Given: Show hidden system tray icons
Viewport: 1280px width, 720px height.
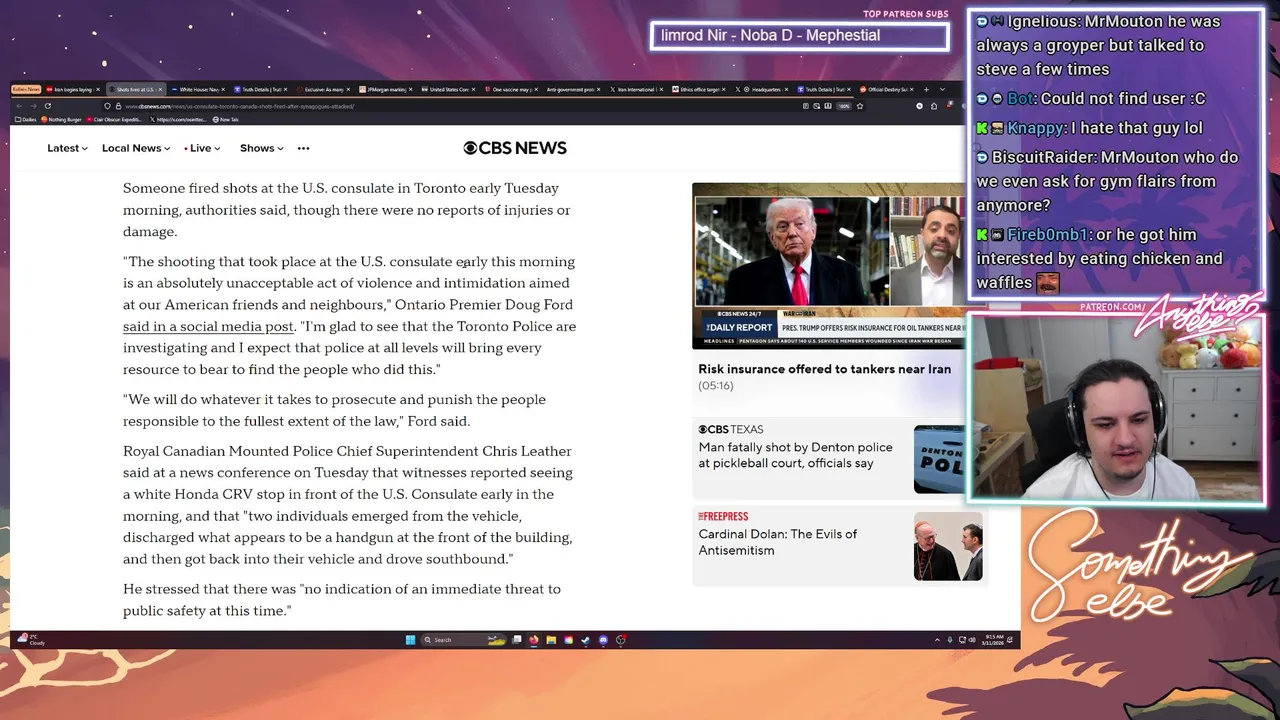Looking at the screenshot, I should [x=937, y=640].
